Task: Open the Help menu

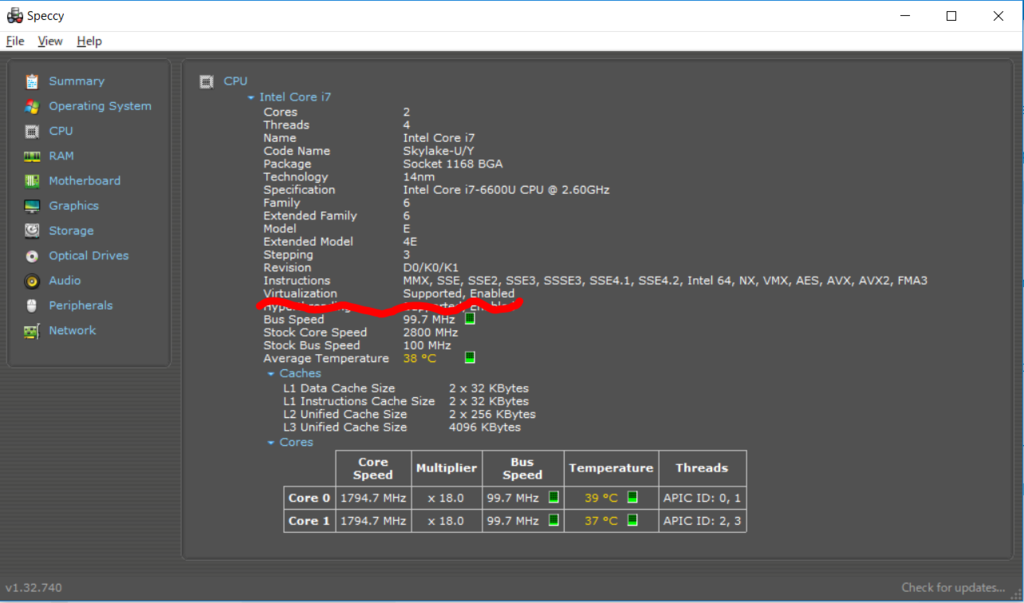Action: click(89, 41)
